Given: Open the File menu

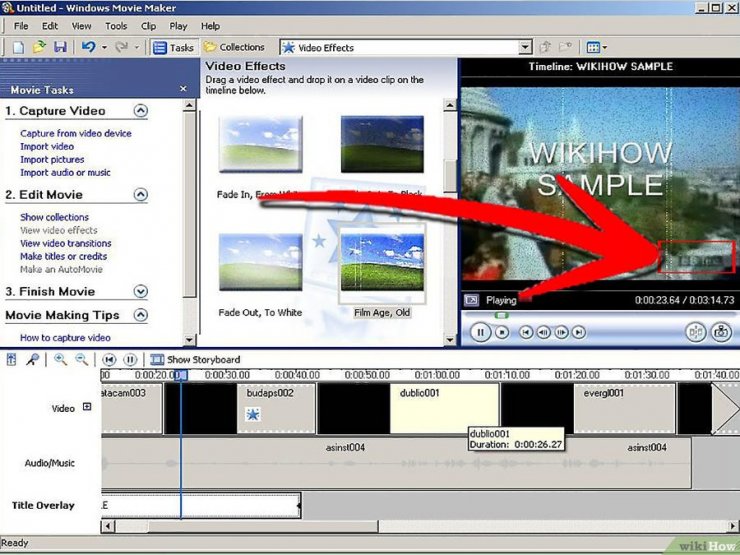Looking at the screenshot, I should [x=21, y=26].
